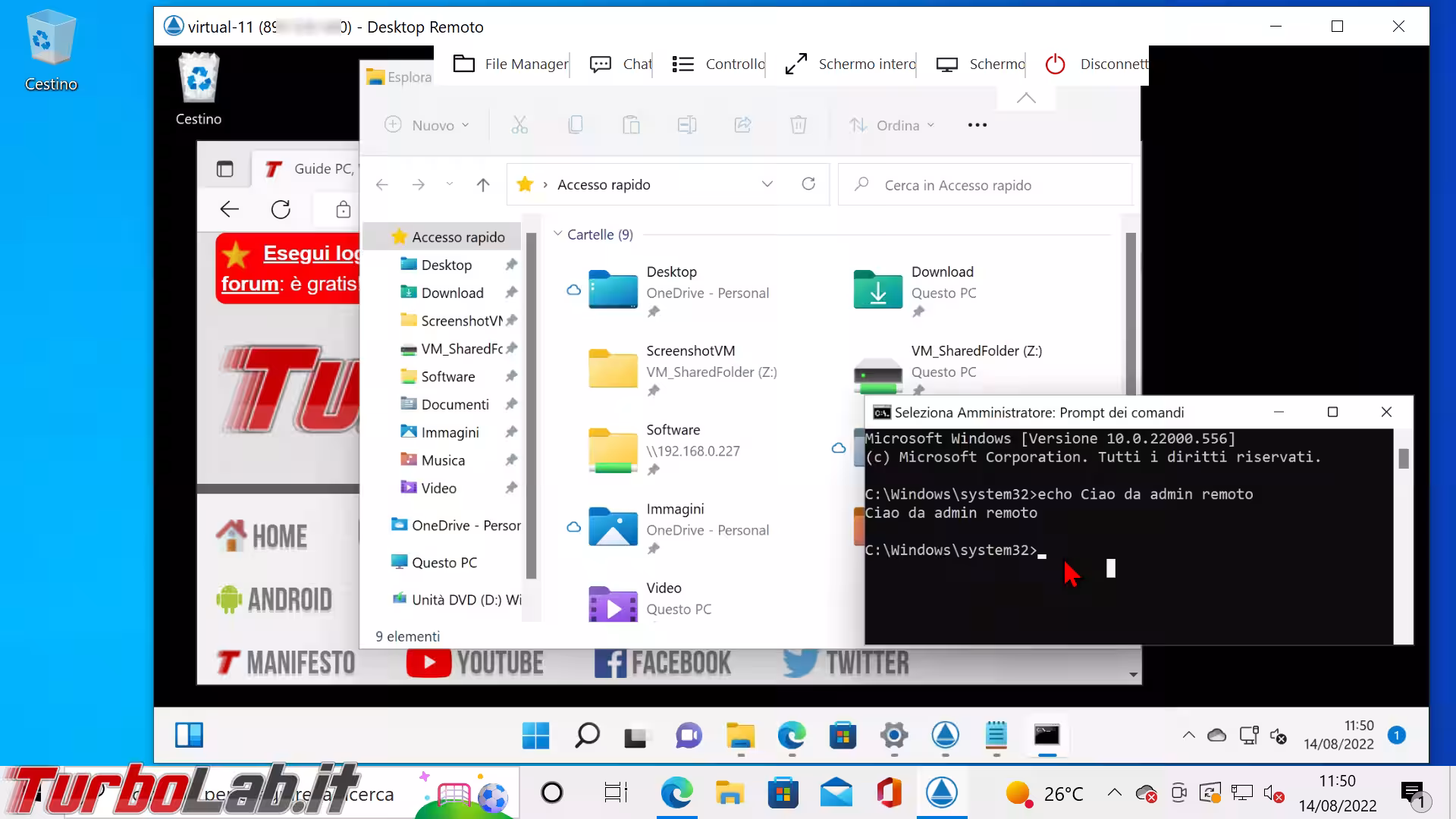Open the Schermo menu item
The image size is (1456, 819).
[981, 64]
